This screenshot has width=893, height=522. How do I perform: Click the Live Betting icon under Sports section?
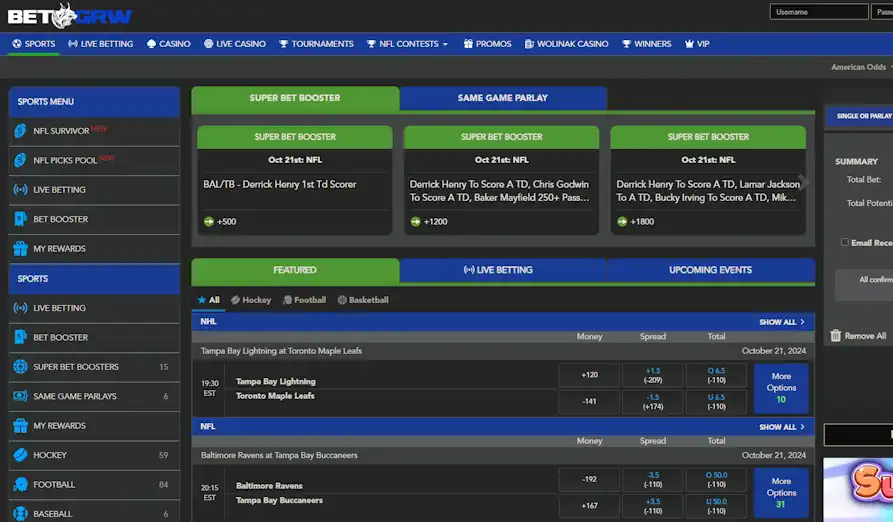tap(20, 308)
